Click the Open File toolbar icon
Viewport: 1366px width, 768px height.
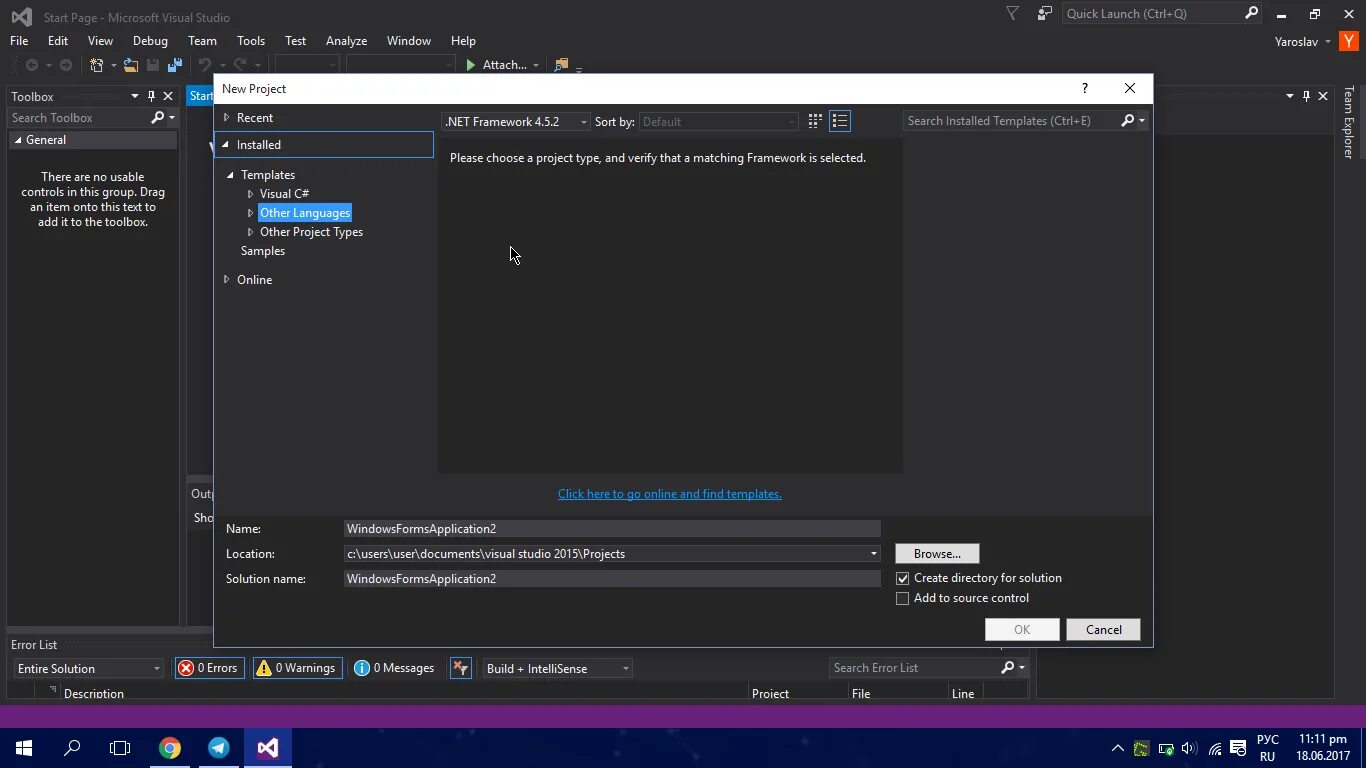coord(131,65)
